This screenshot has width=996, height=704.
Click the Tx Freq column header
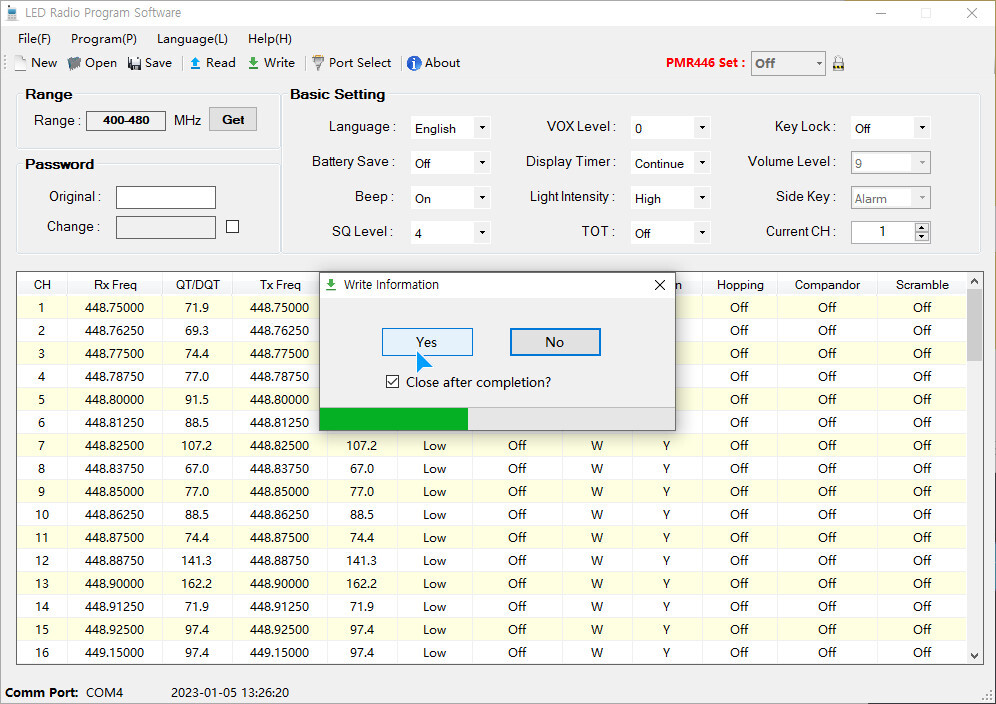(x=279, y=285)
